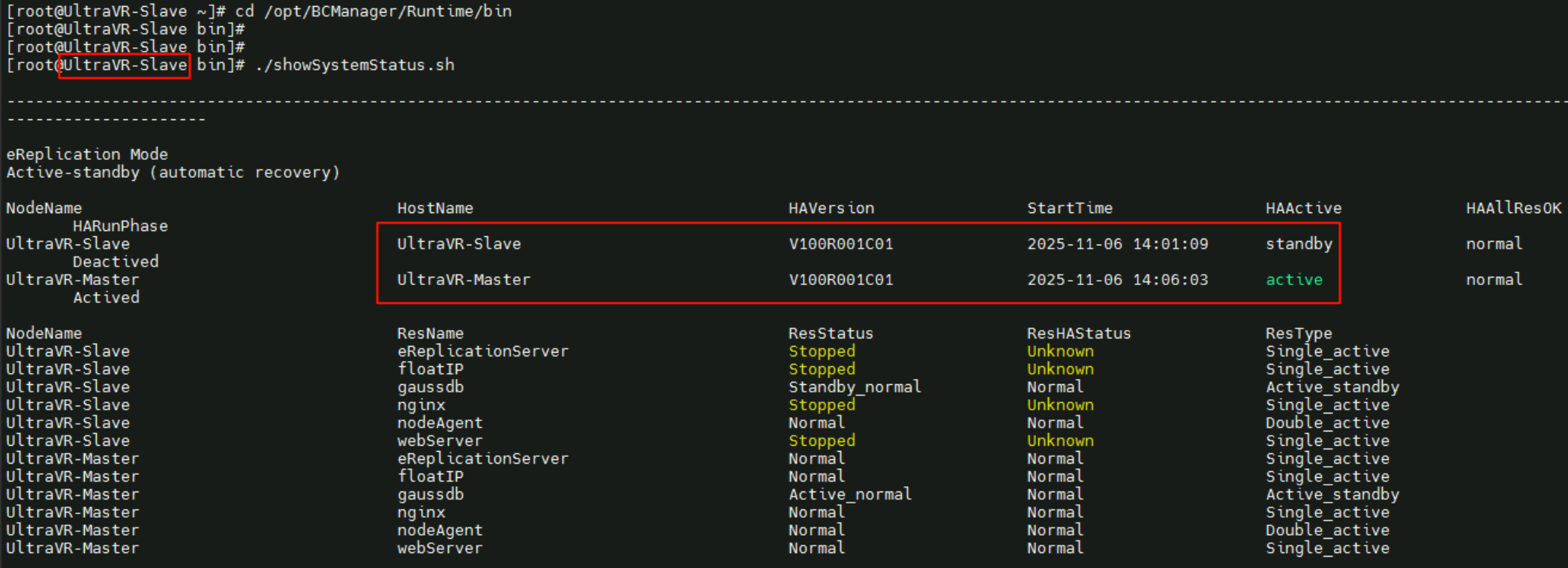1568x568 pixels.
Task: Click the red-boxed UltraVR-Slave hostname in prompt
Action: coord(125,65)
